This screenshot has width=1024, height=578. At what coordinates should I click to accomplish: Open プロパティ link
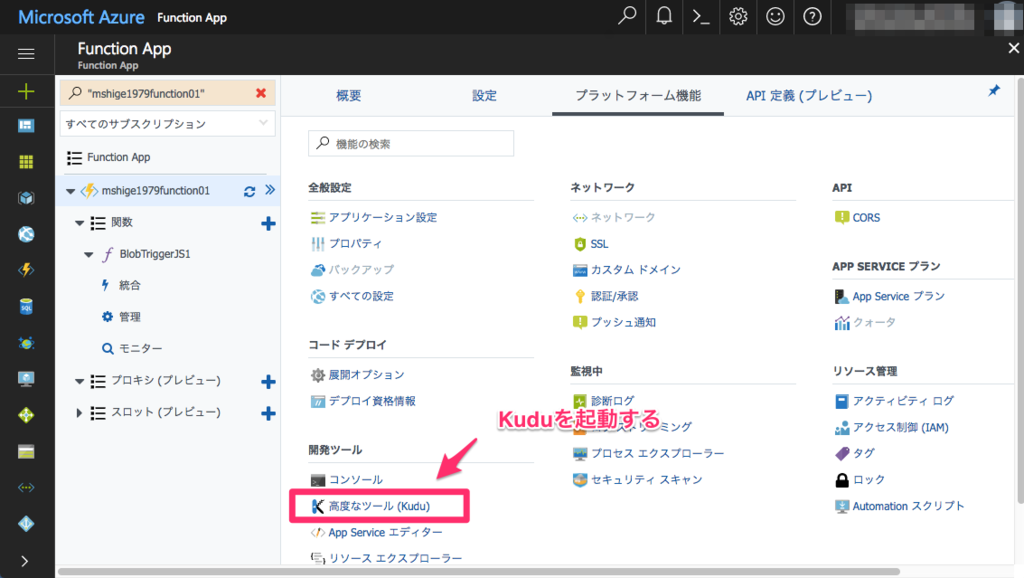(355, 244)
